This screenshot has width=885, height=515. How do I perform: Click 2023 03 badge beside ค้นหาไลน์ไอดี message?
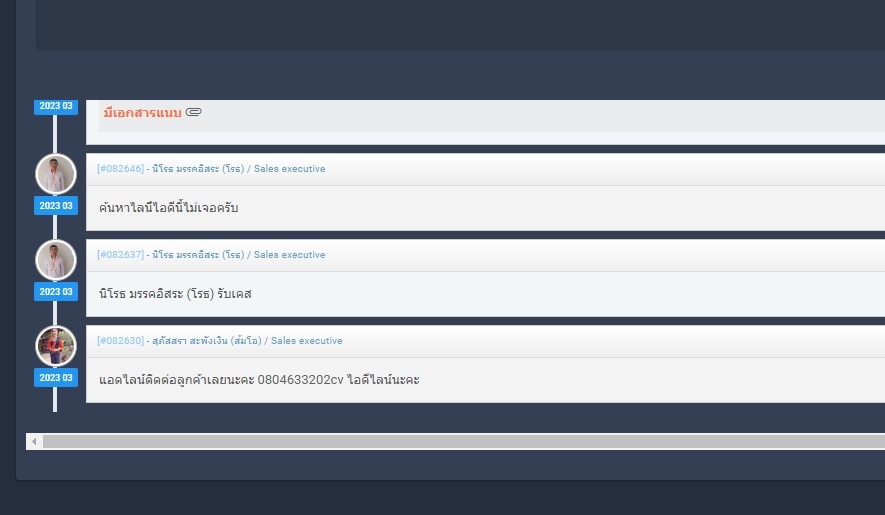tap(56, 206)
